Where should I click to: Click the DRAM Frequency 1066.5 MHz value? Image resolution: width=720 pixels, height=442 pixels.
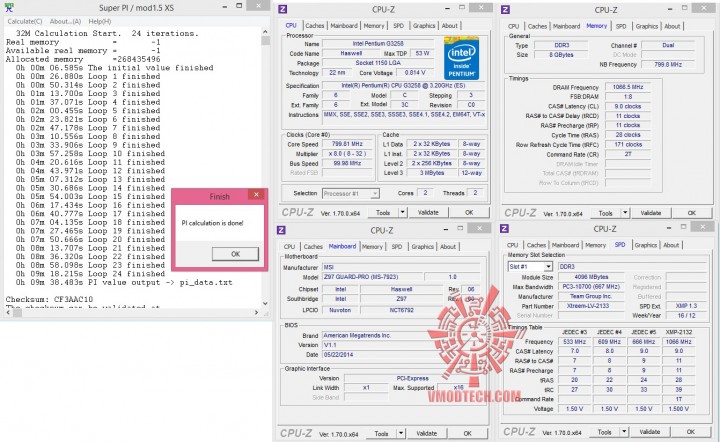(628, 87)
